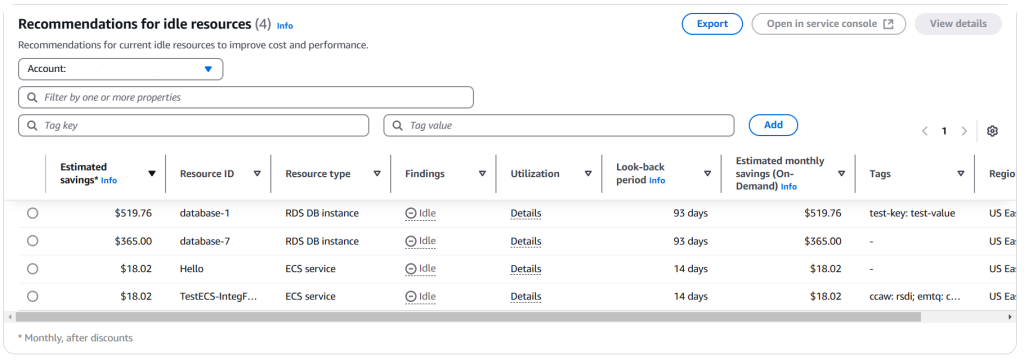This screenshot has height=361, width=1024.
Task: Click the $519.76 estimated savings cell
Action: tap(133, 213)
